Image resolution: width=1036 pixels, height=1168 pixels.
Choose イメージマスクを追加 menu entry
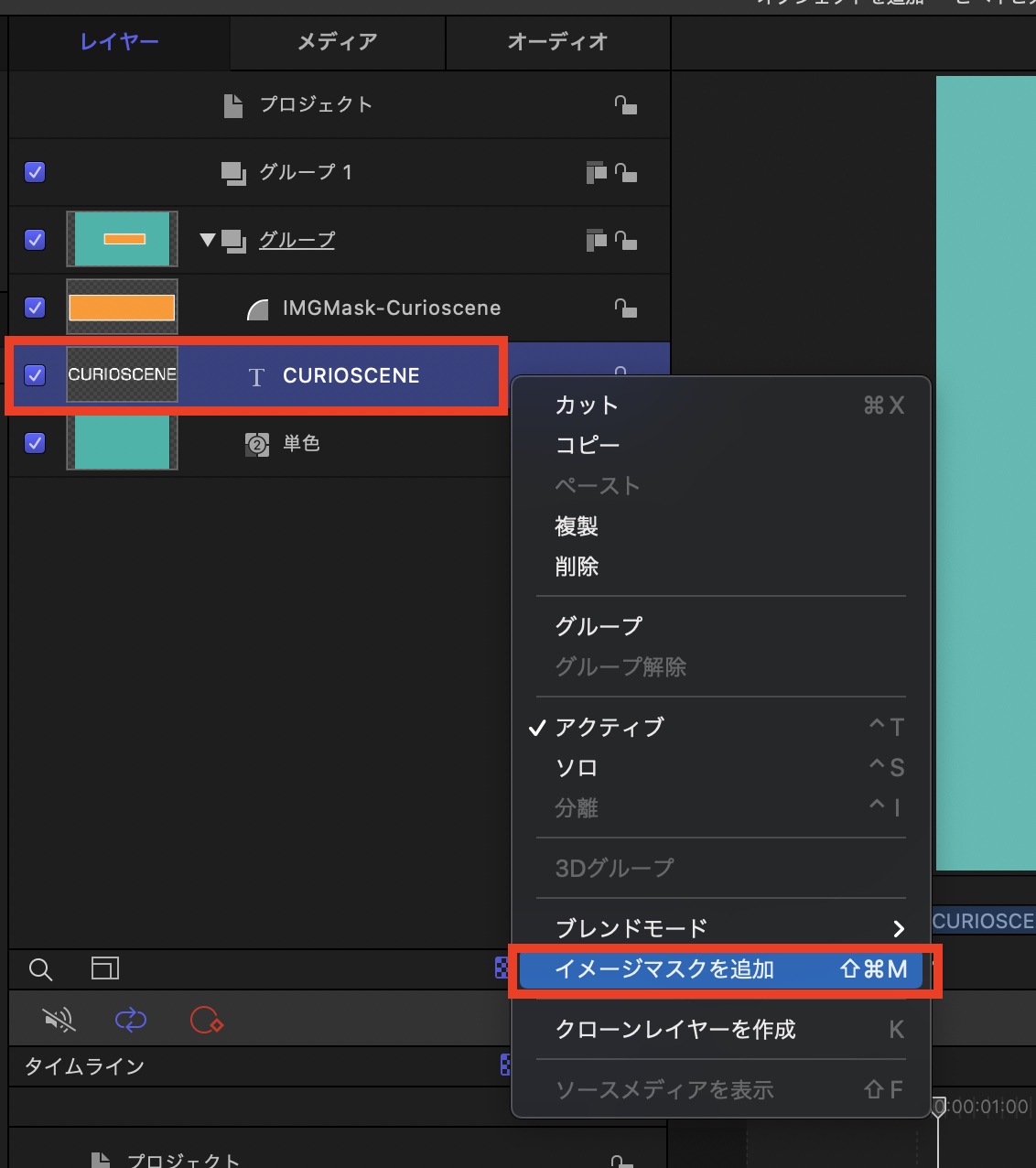[720, 969]
